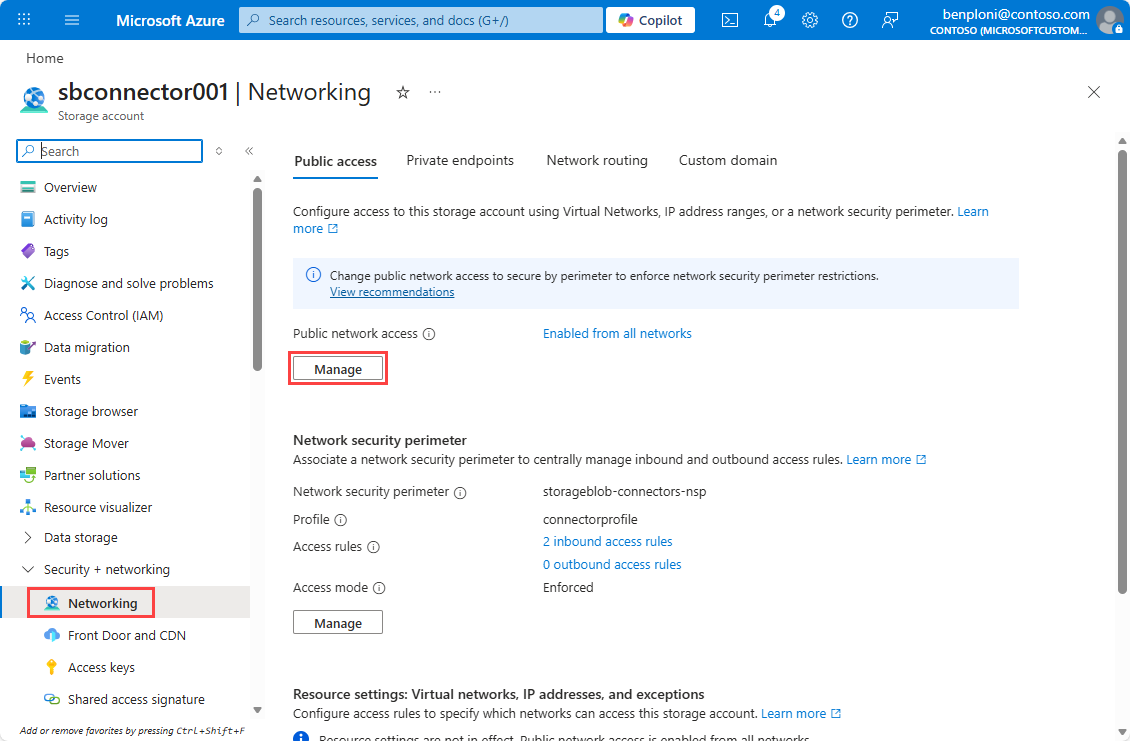Click the Tags icon in sidebar

[x=28, y=251]
